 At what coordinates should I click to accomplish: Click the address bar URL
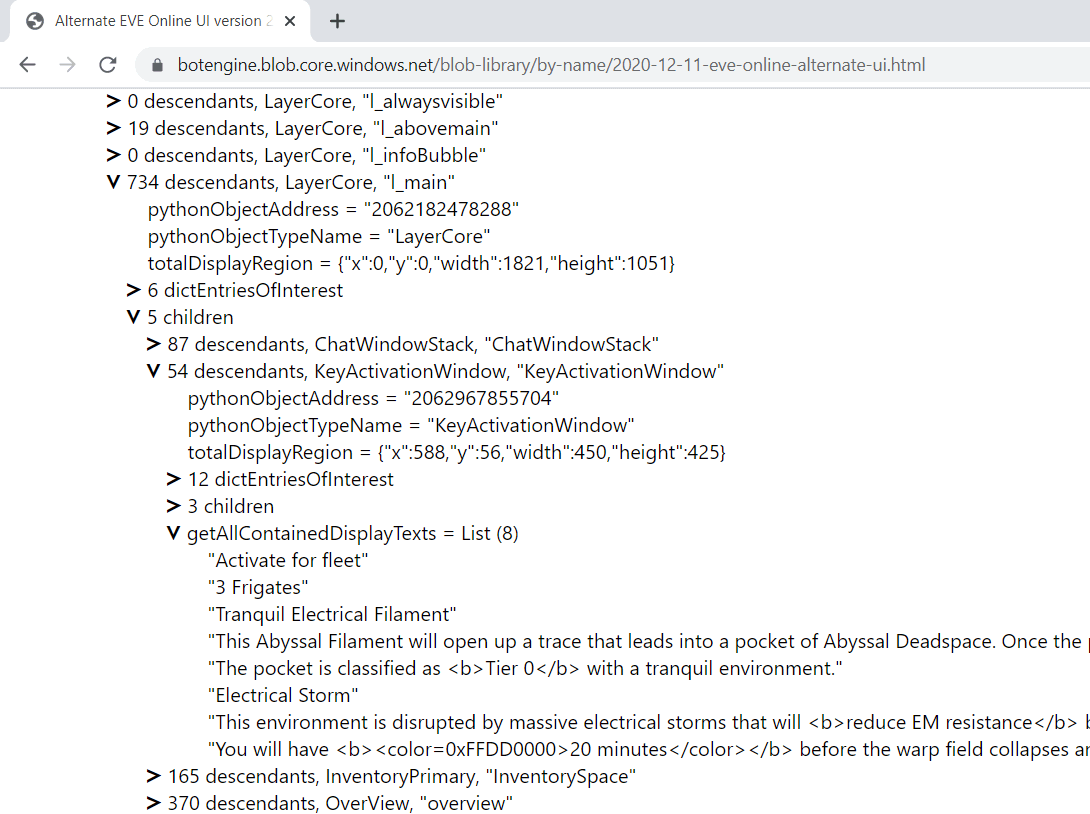point(551,65)
